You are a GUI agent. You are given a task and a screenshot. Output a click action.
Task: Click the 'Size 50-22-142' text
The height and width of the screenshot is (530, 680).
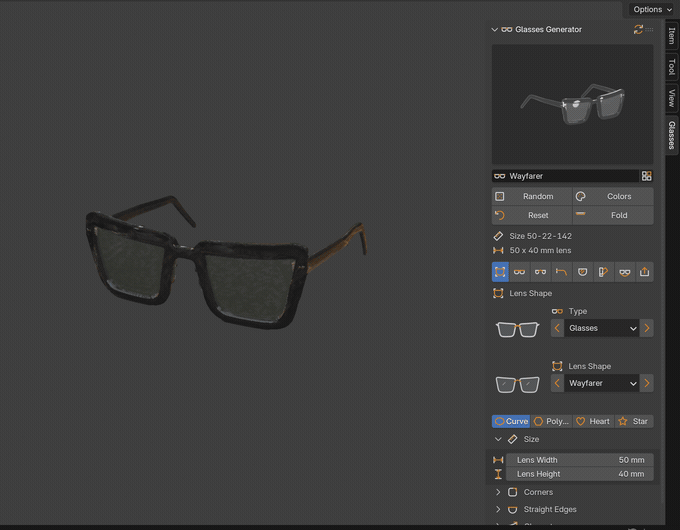click(x=540, y=236)
